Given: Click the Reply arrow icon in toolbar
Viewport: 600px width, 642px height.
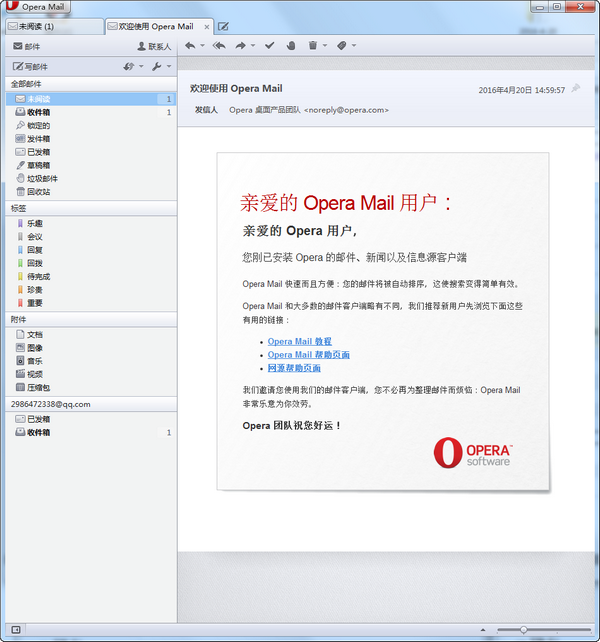Looking at the screenshot, I should pos(189,46).
